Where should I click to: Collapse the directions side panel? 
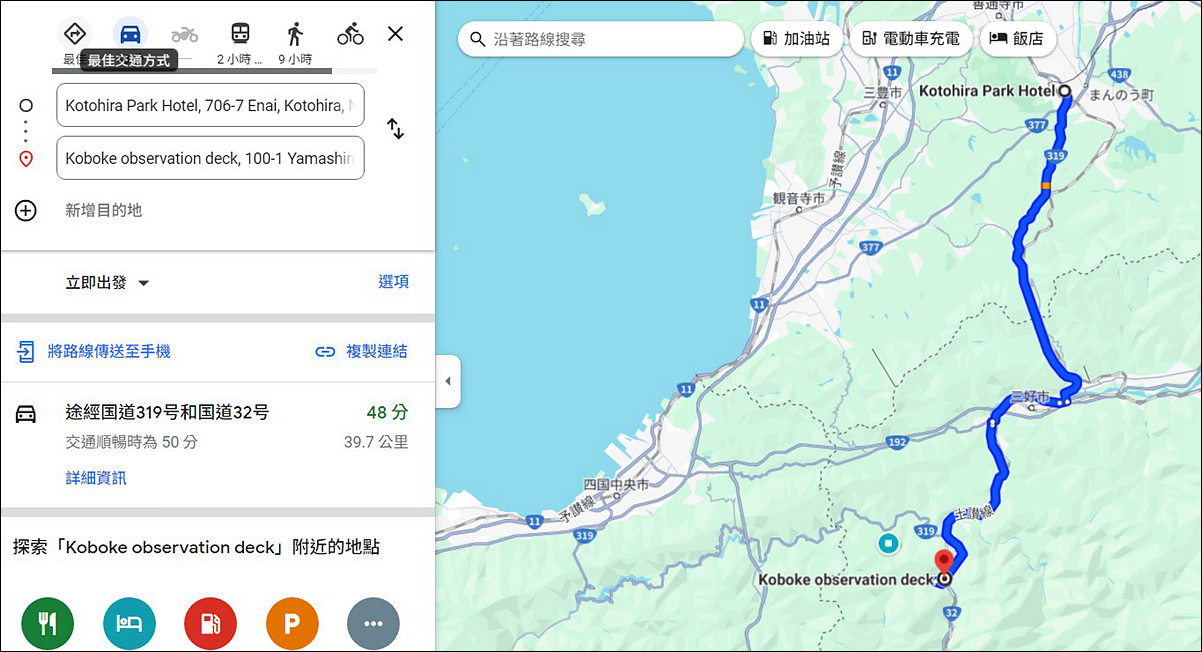coord(447,381)
